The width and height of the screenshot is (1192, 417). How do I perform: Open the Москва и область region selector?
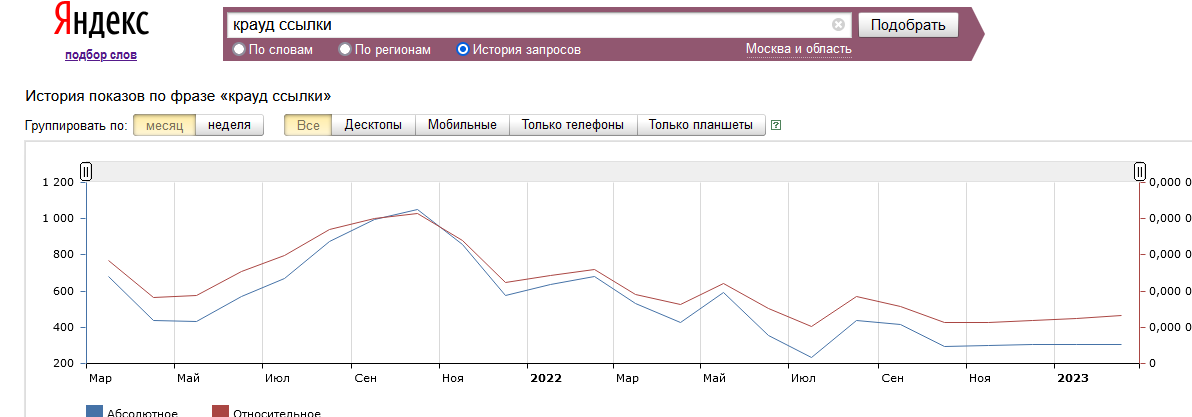click(x=799, y=49)
